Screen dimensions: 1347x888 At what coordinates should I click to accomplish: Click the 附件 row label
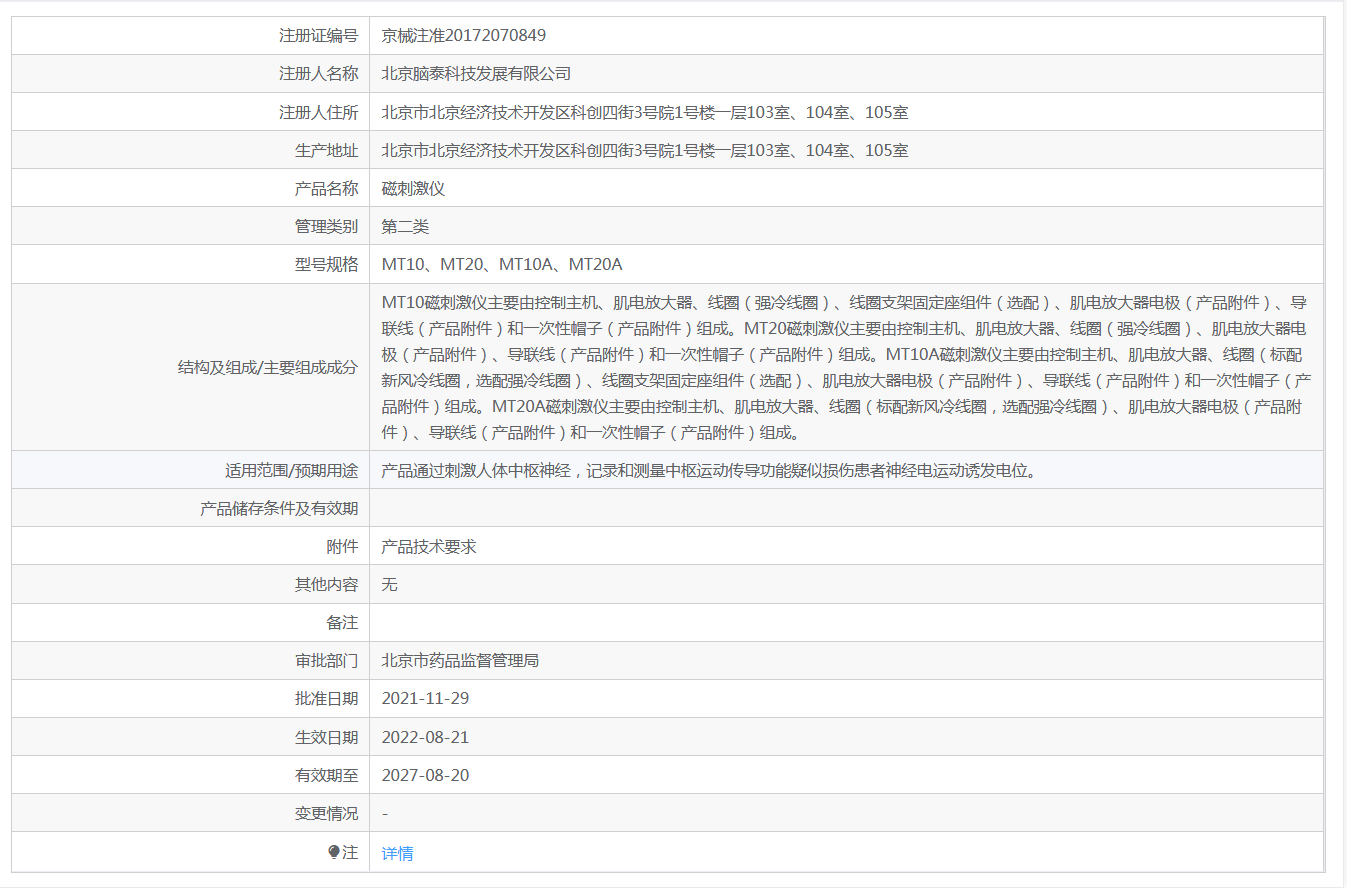coord(342,547)
